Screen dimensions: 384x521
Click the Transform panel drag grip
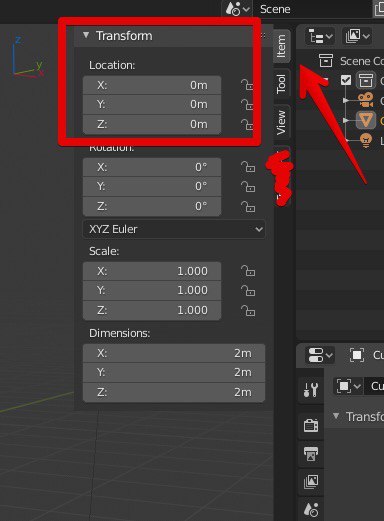tap(263, 35)
